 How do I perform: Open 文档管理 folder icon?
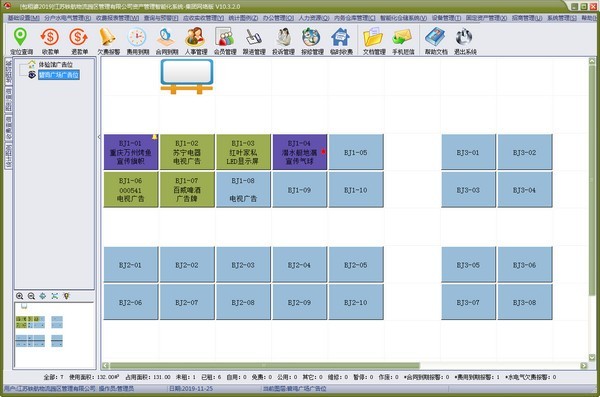coord(374,41)
